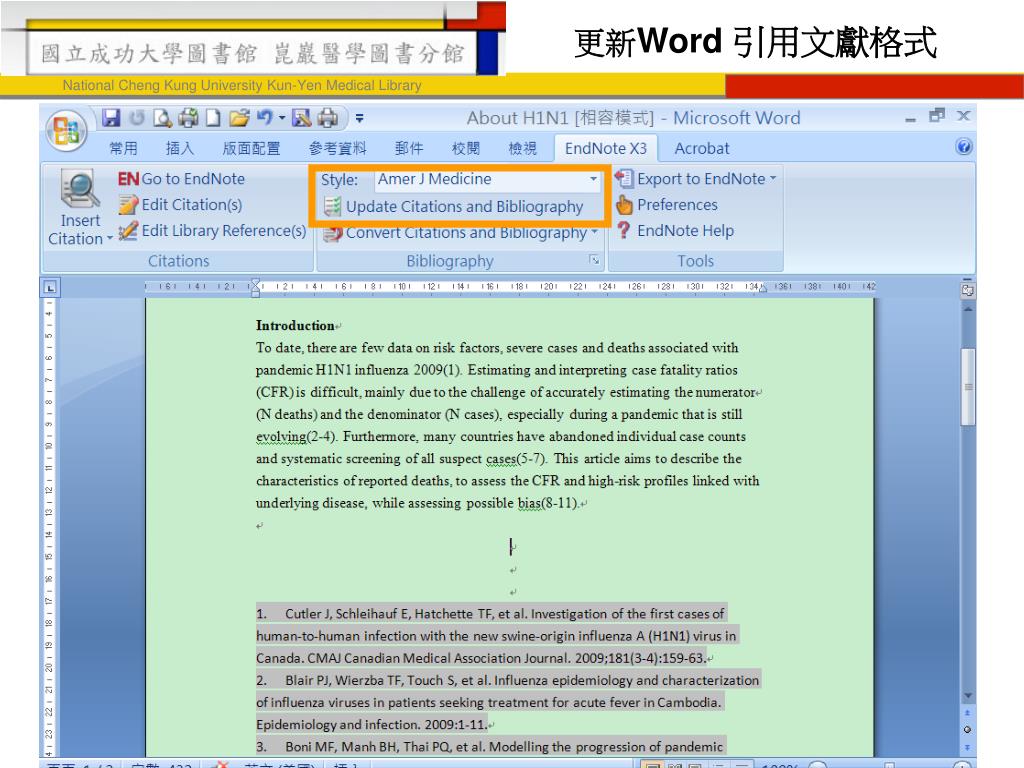Open EndNote Preferences

click(666, 205)
